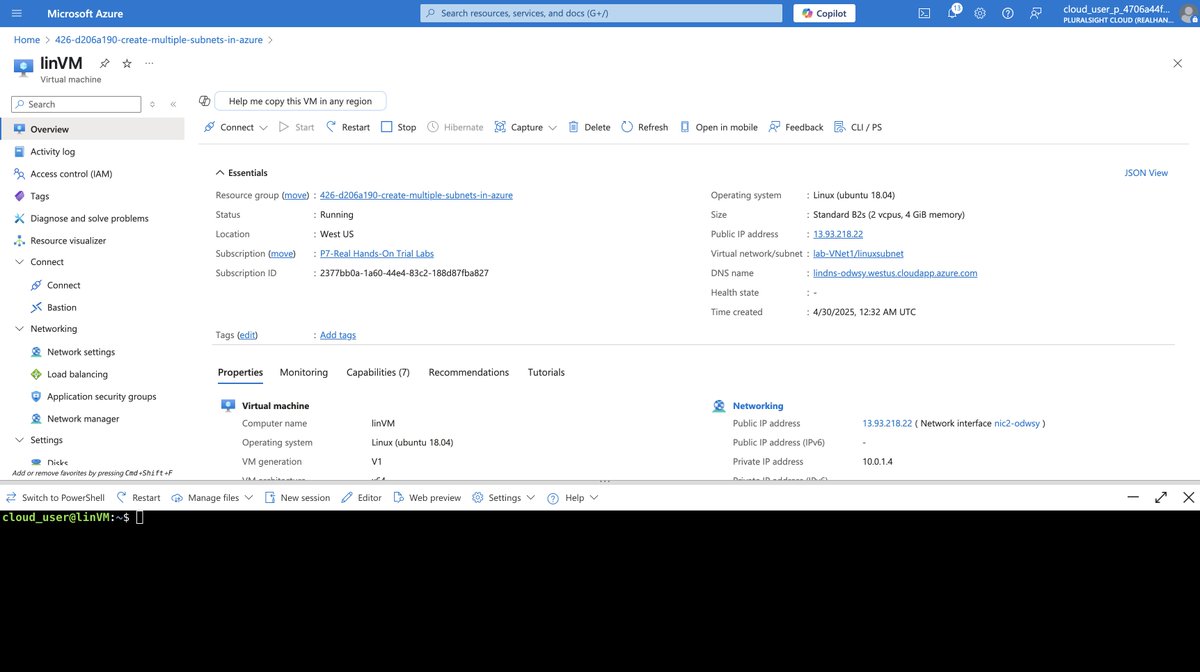Toggle sidebar search sort arrows
The width and height of the screenshot is (1200, 672).
pos(153,104)
